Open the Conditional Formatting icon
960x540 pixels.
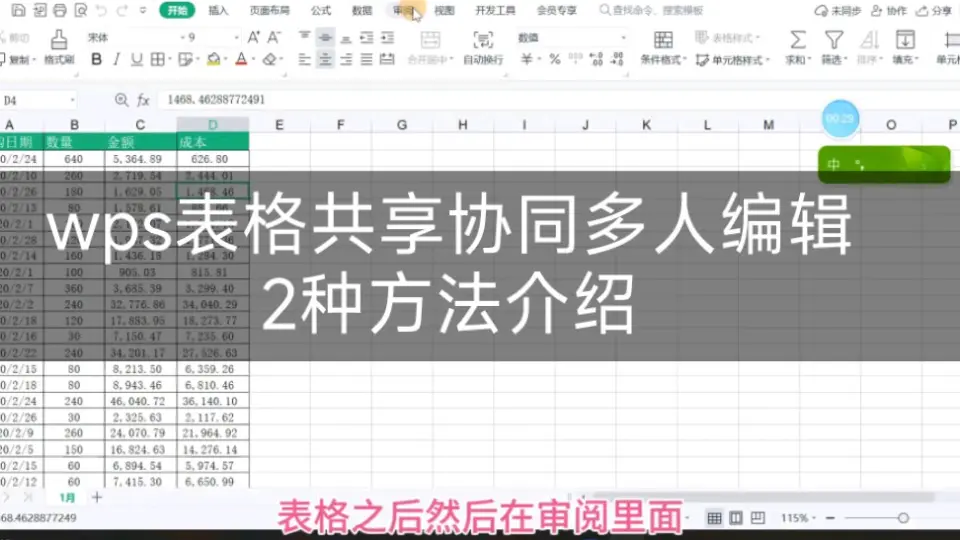pyautogui.click(x=663, y=40)
